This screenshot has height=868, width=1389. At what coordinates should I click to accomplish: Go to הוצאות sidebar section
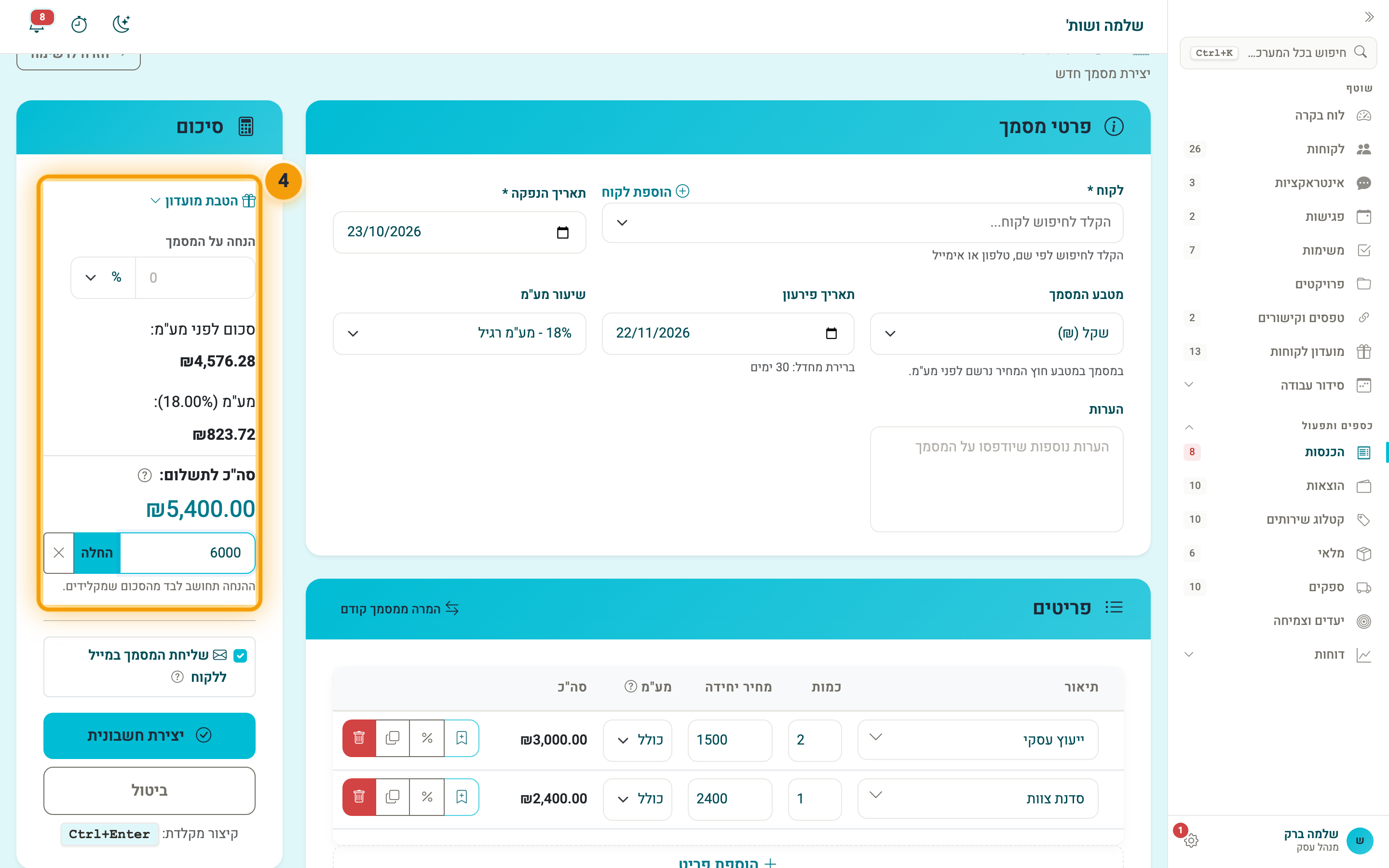(1278, 486)
